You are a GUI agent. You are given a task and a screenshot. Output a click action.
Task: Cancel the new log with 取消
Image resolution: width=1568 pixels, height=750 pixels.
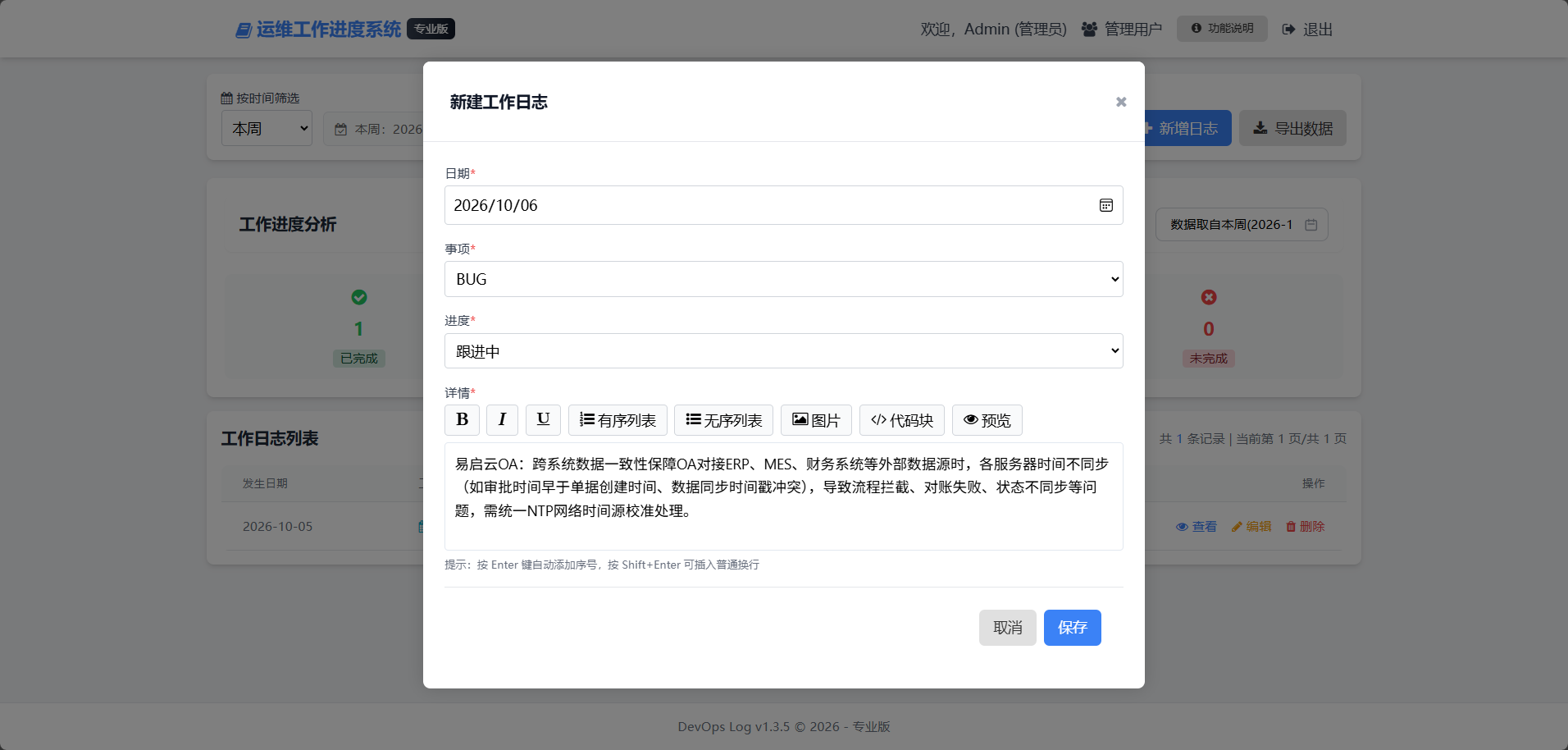pos(1007,628)
